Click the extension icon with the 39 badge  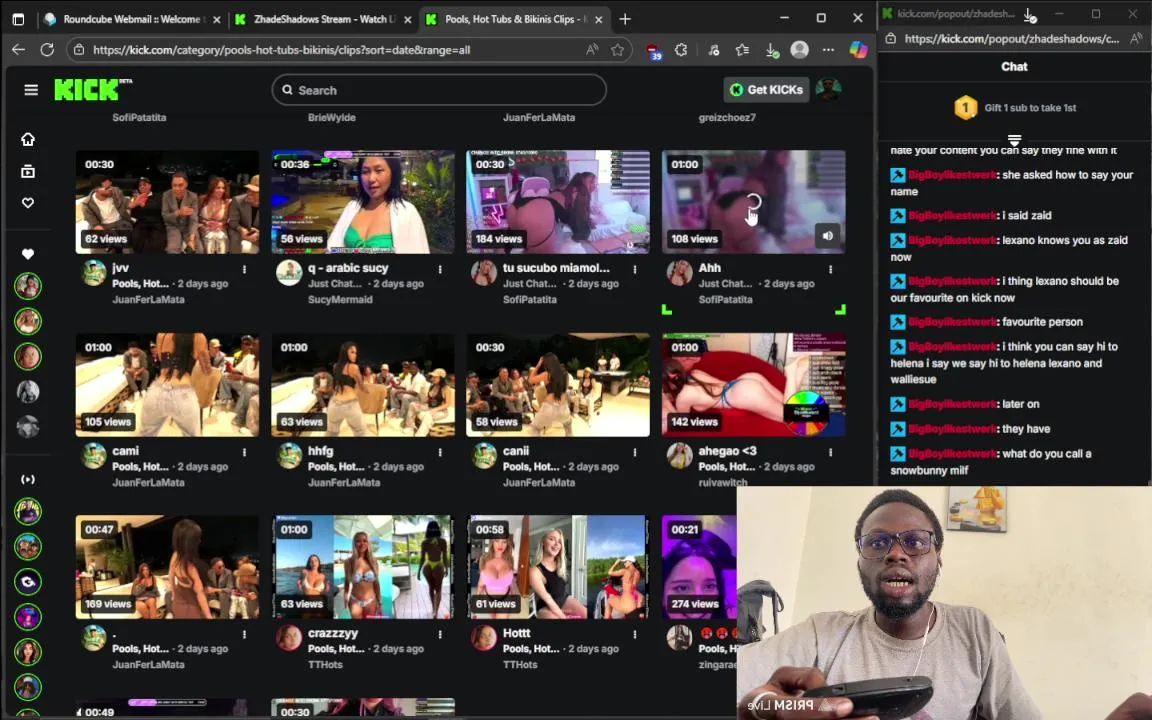[653, 51]
